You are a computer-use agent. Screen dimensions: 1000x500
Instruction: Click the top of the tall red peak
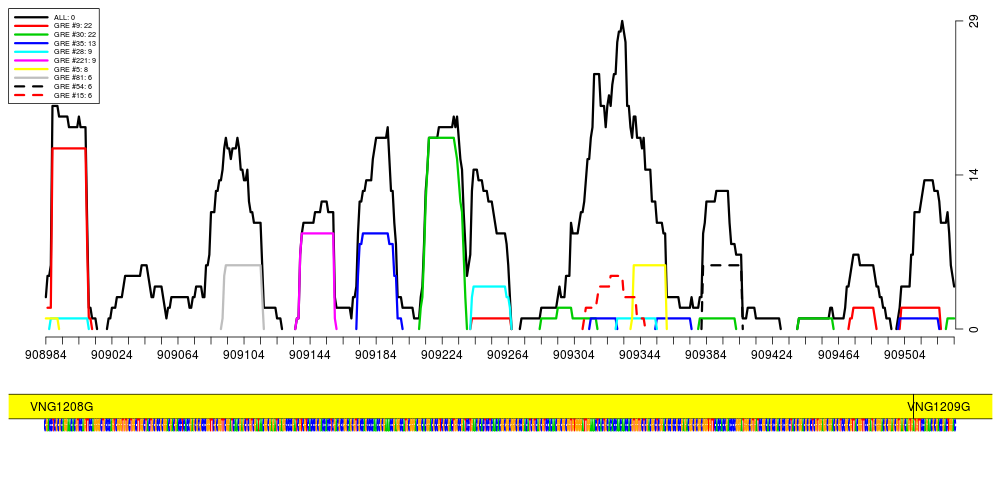click(68, 149)
